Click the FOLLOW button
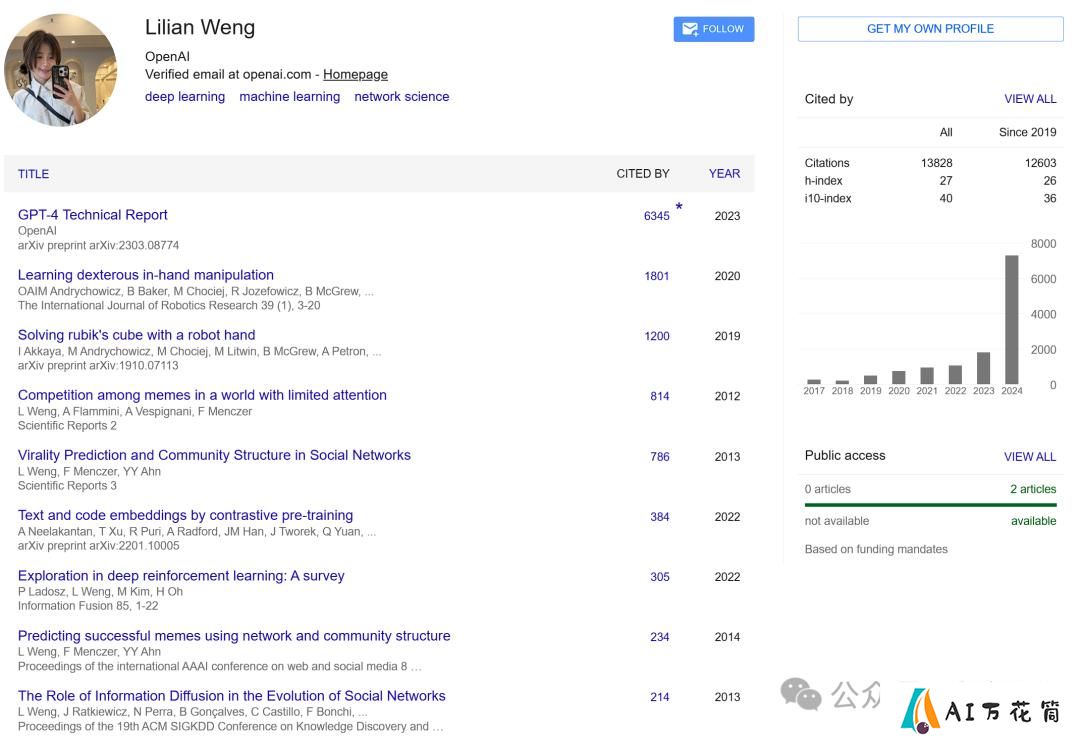 pos(714,29)
